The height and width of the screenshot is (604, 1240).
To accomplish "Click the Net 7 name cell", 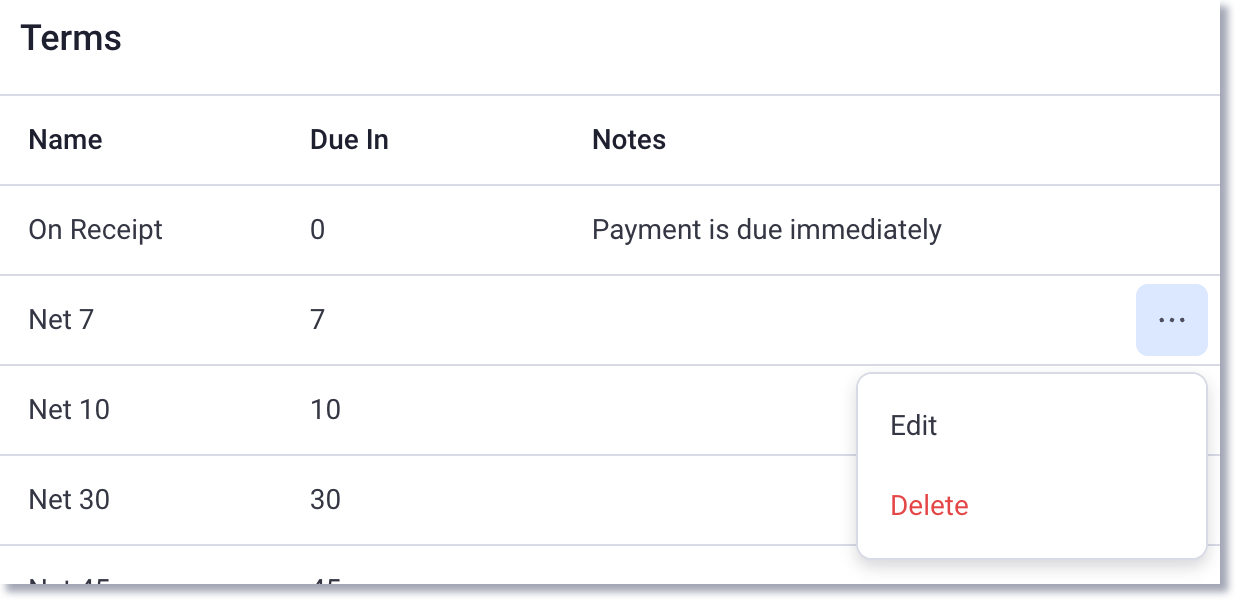I will coord(61,319).
